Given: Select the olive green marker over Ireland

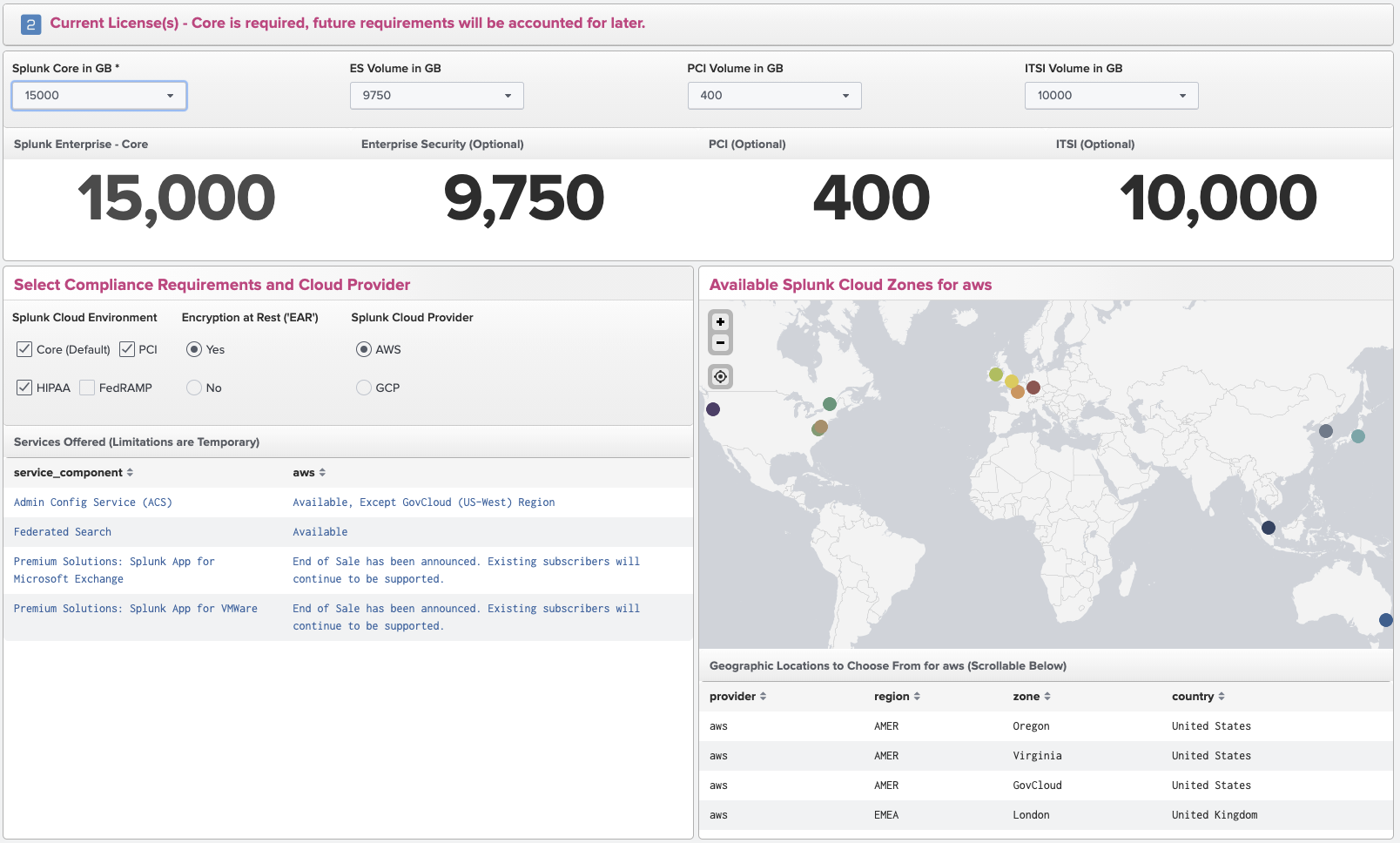Looking at the screenshot, I should pyautogui.click(x=996, y=374).
